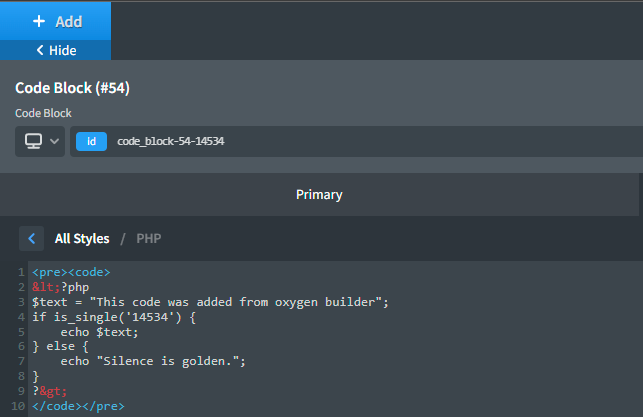Click the ?&gt; closing PHP tag line
Viewport: 643px width, 417px height.
[x=50, y=391]
